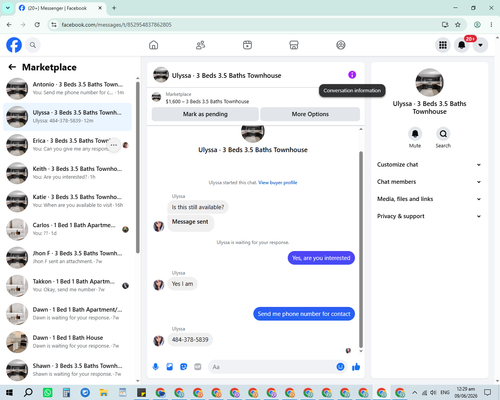Bookmark page with star icon

click(x=458, y=25)
